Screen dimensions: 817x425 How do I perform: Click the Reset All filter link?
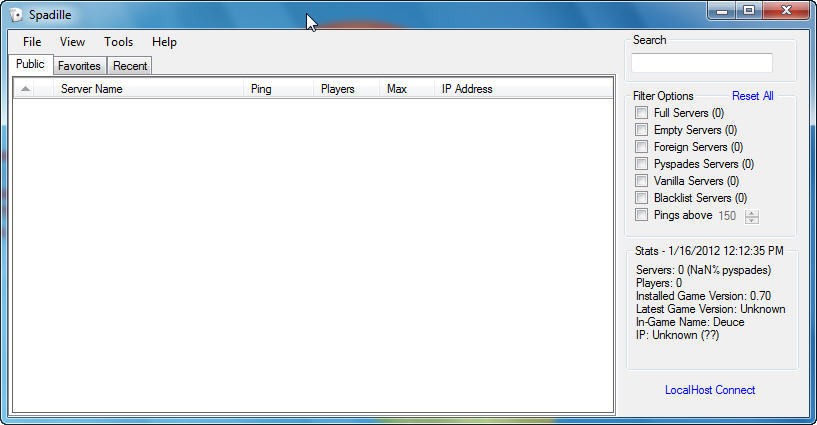coord(752,96)
